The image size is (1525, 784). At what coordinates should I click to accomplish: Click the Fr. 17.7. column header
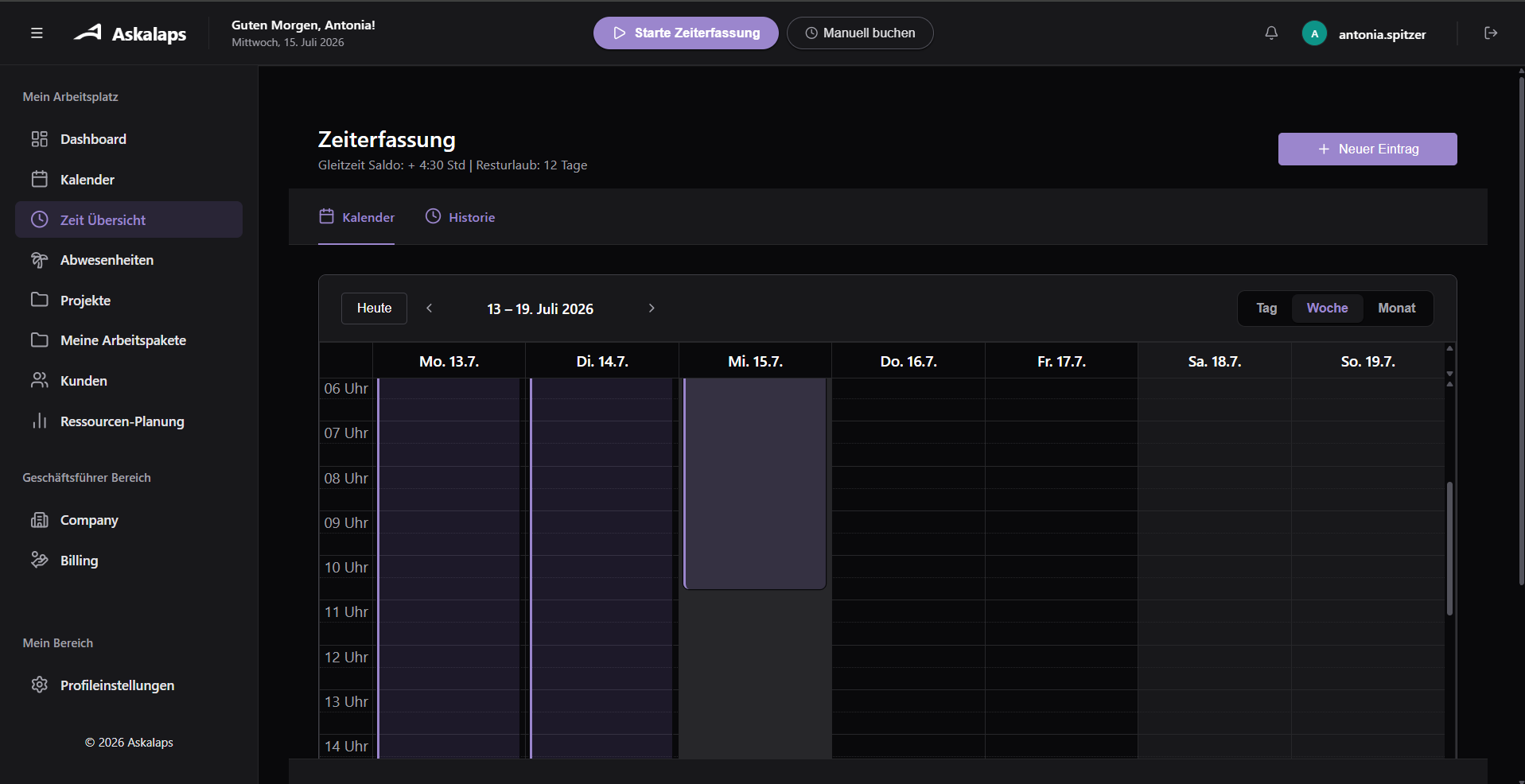pyautogui.click(x=1061, y=362)
